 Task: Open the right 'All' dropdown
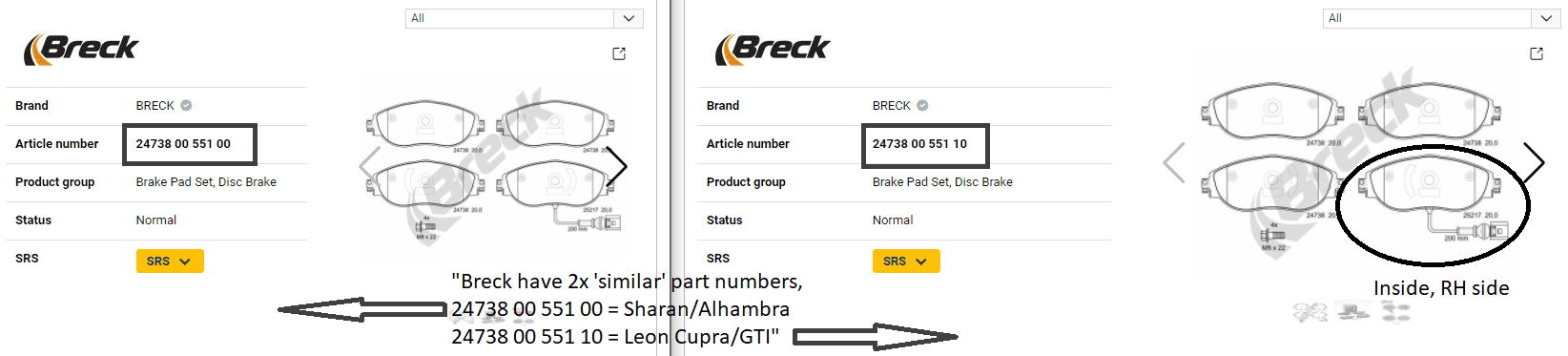(1441, 18)
